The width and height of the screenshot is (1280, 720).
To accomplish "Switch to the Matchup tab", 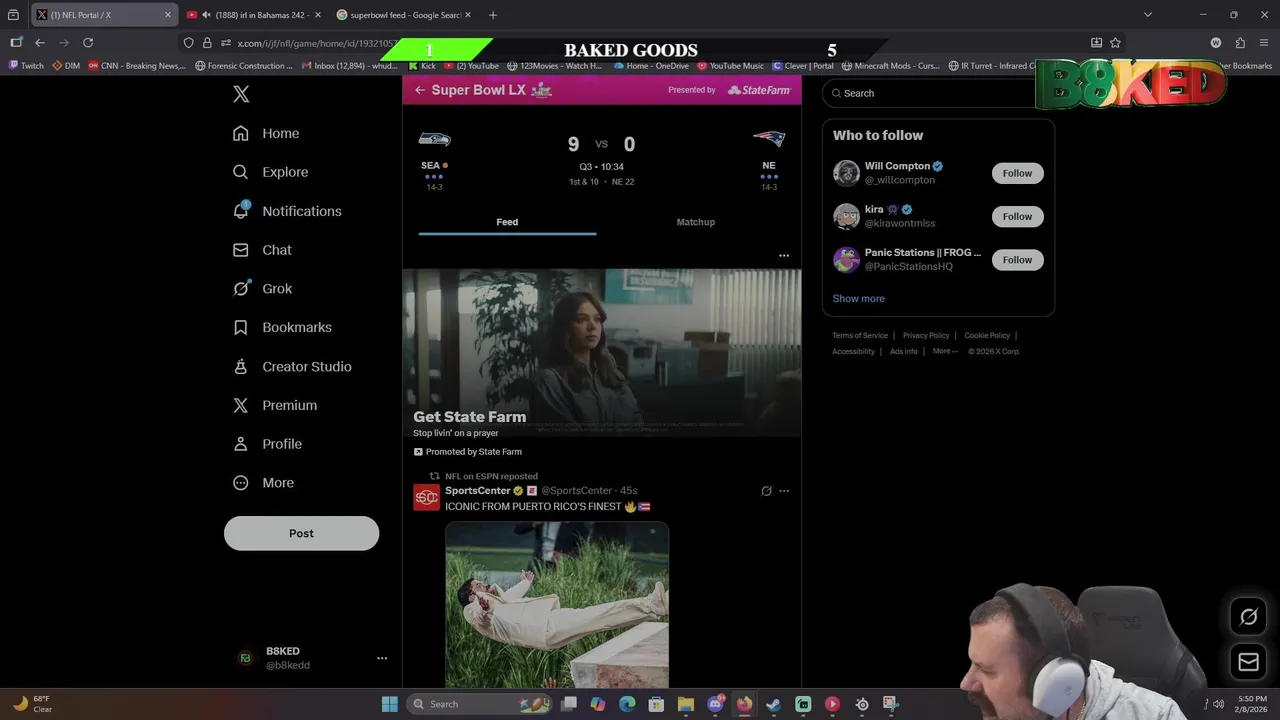I will coord(696,222).
